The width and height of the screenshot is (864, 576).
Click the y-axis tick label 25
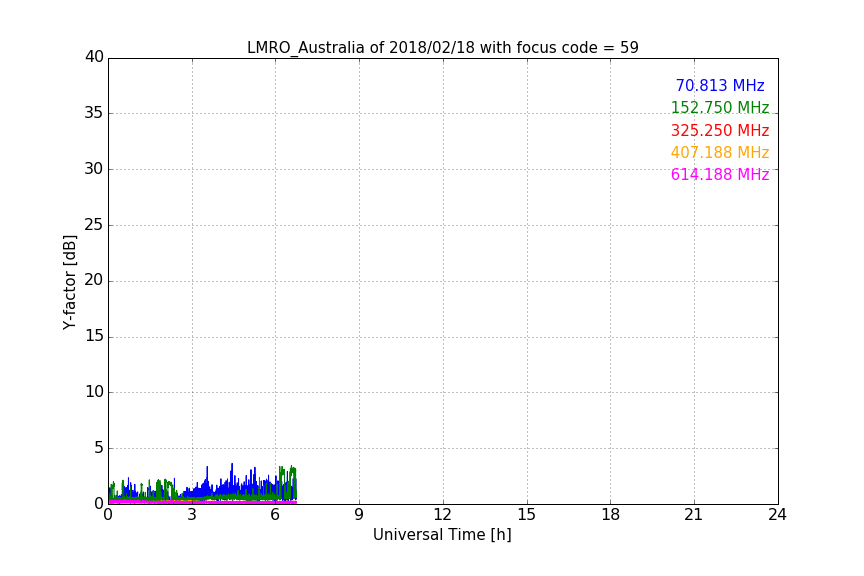[94, 224]
